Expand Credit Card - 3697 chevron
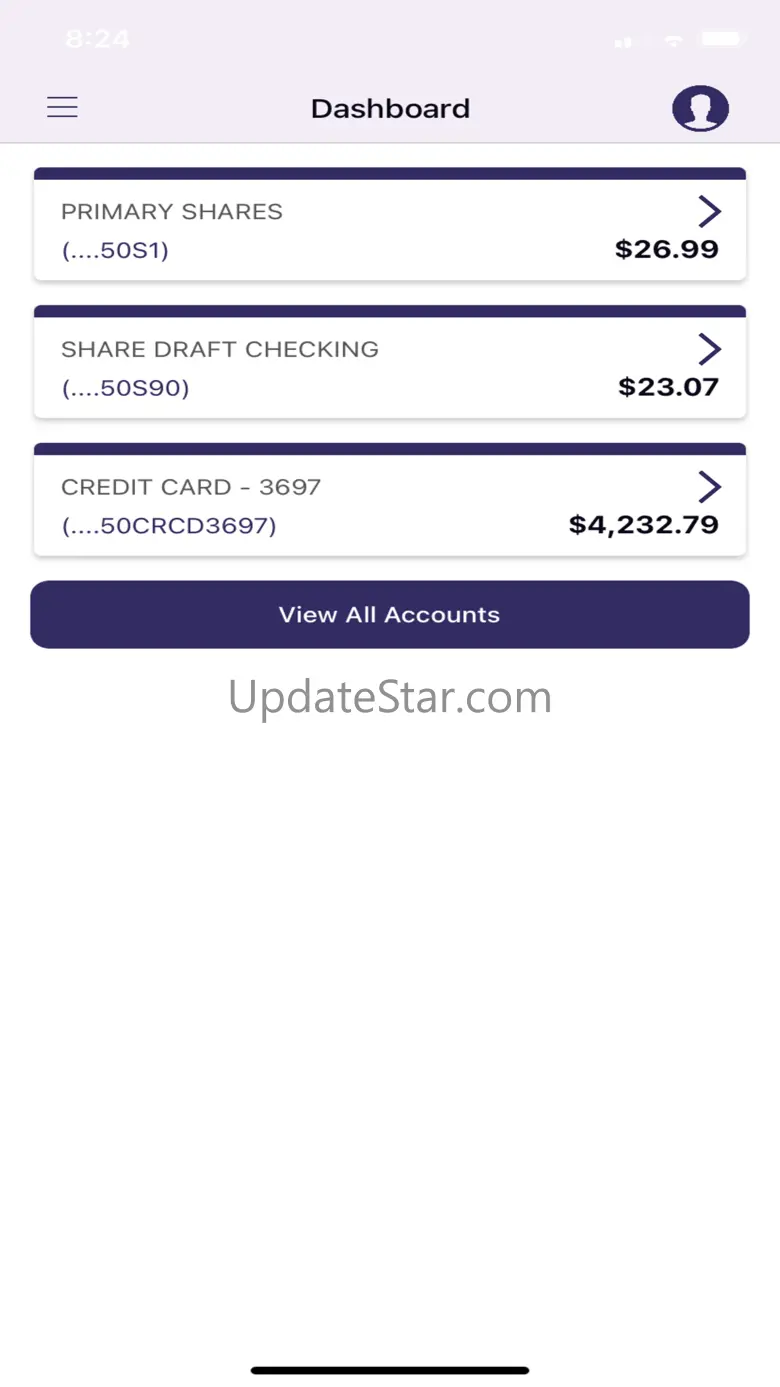Screen dimensions: 780x1387 pyautogui.click(x=709, y=487)
